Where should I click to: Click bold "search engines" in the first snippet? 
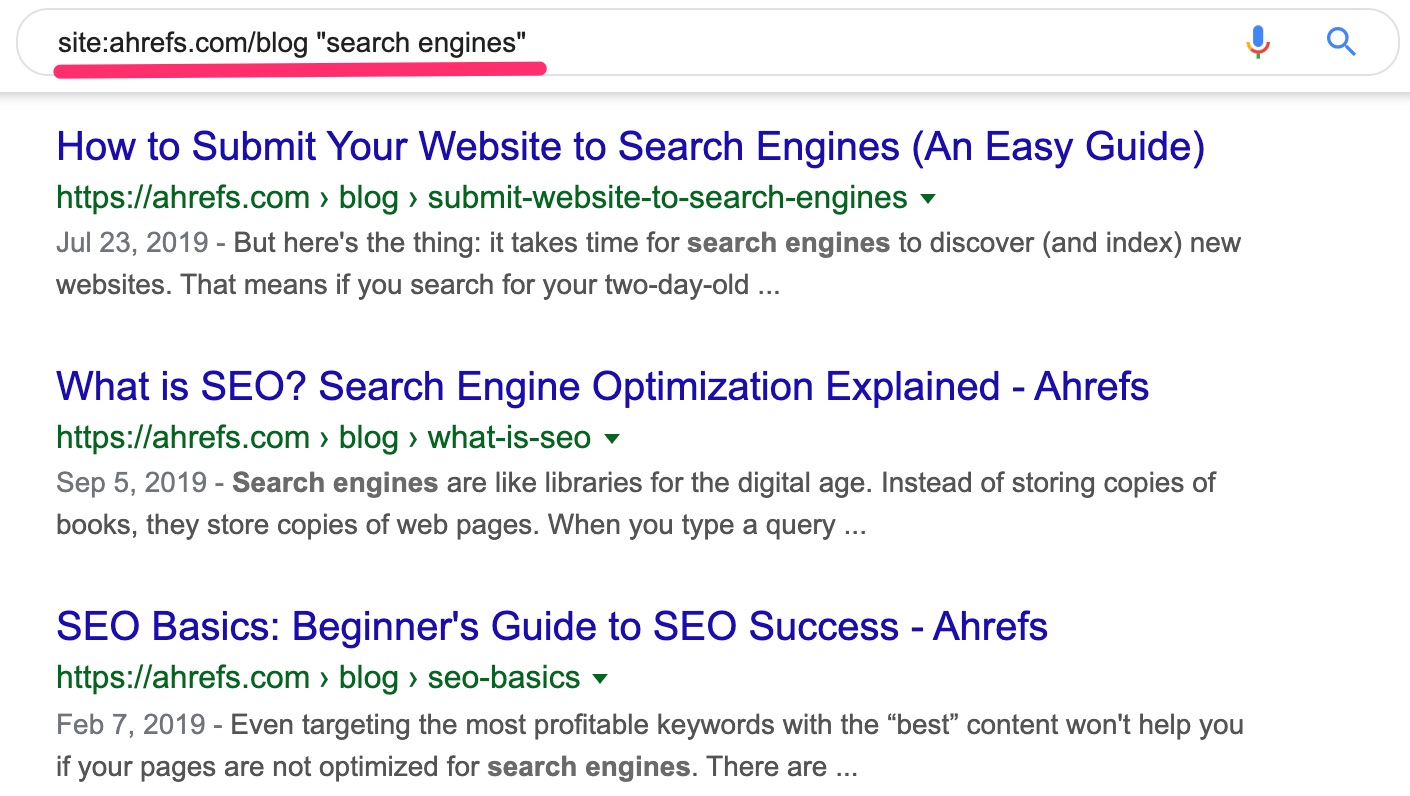coord(788,243)
